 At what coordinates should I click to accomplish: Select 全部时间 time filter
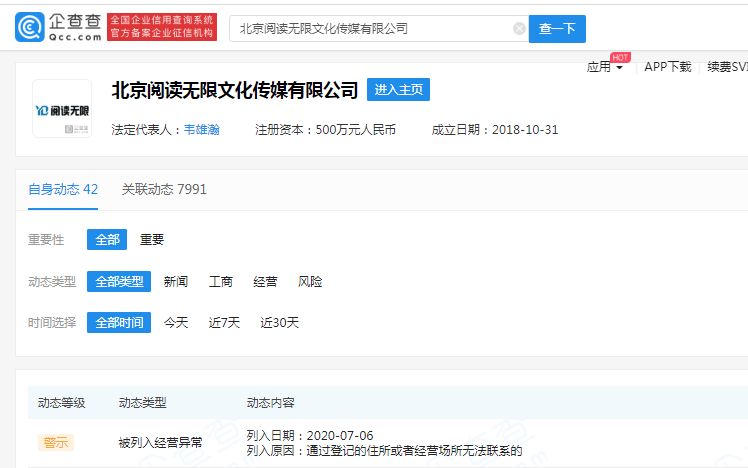pos(119,322)
